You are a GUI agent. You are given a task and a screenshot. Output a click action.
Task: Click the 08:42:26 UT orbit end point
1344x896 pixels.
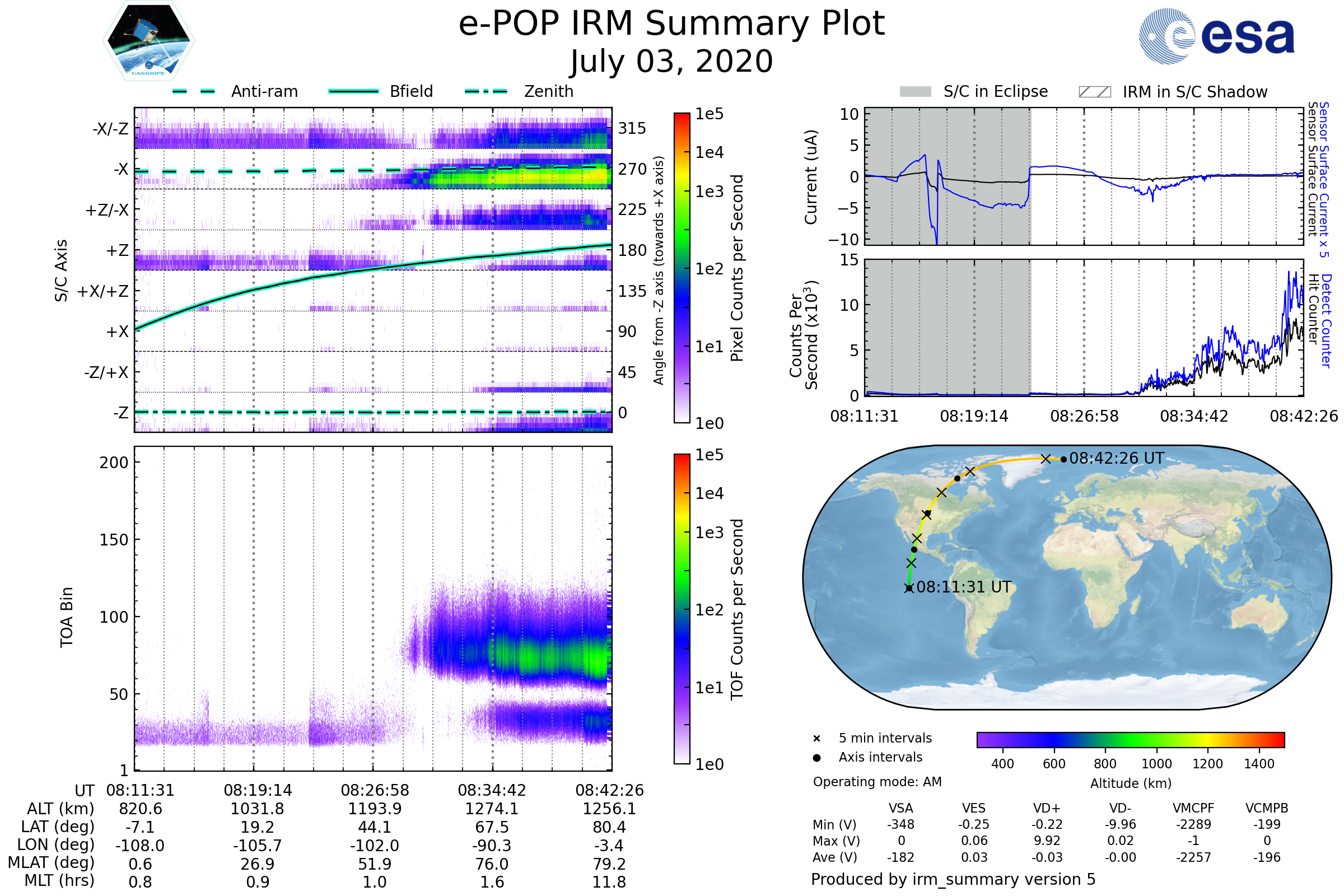[x=1063, y=459]
